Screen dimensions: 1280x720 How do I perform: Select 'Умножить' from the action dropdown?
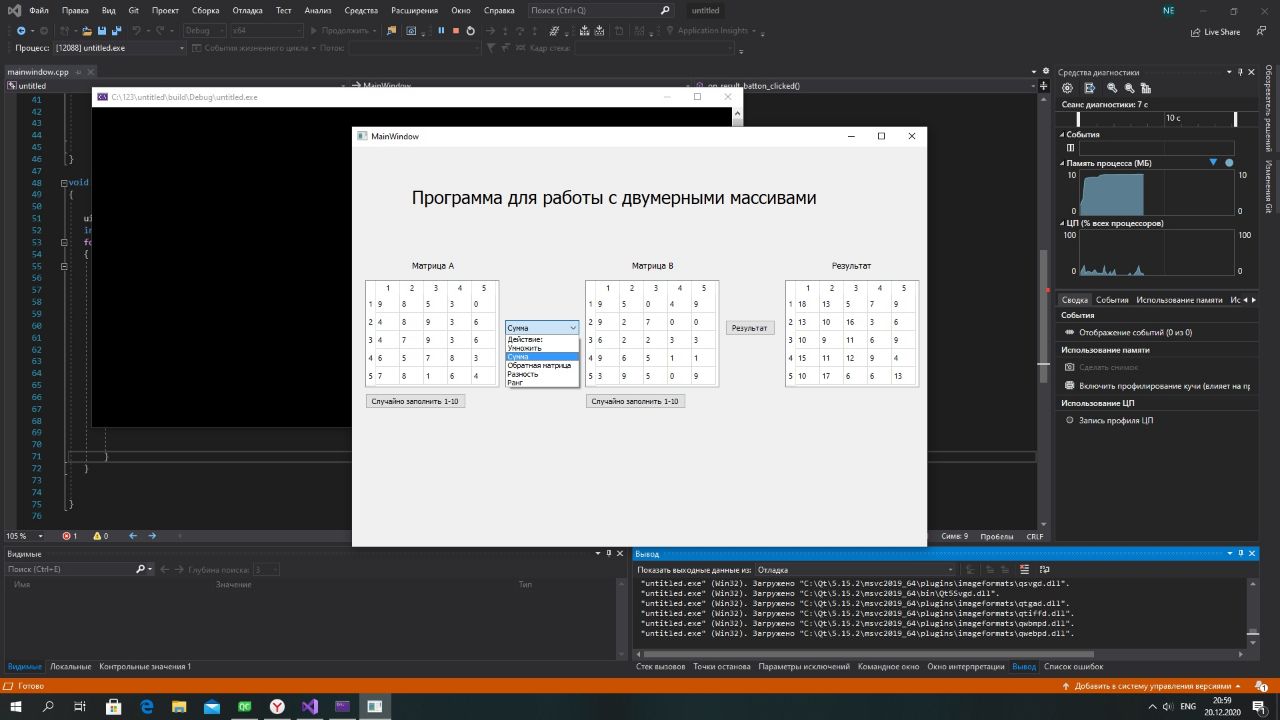tap(524, 348)
